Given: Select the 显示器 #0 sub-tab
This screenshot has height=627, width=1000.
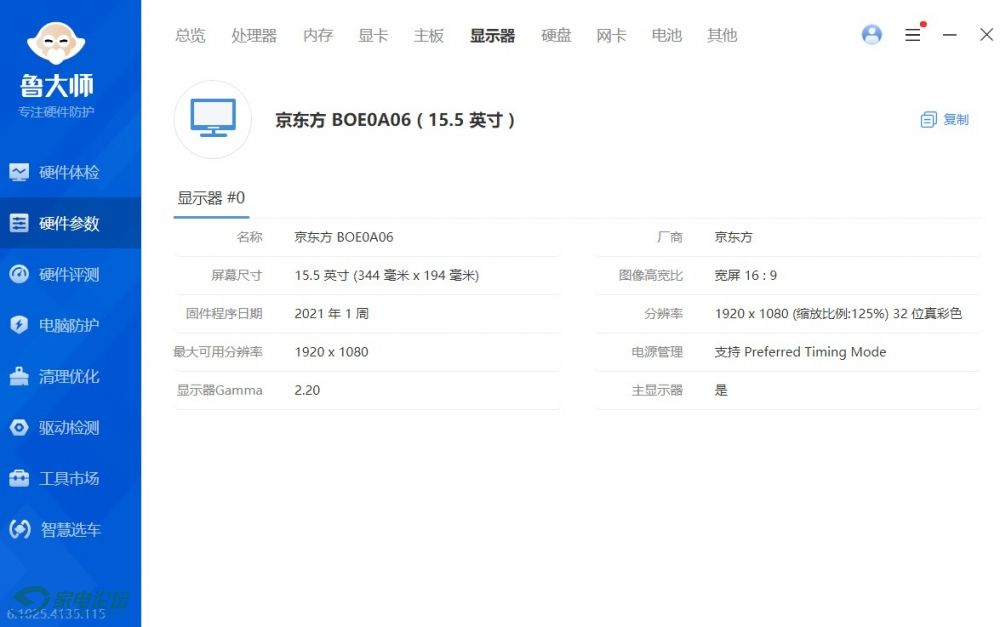Looking at the screenshot, I should pos(211,198).
